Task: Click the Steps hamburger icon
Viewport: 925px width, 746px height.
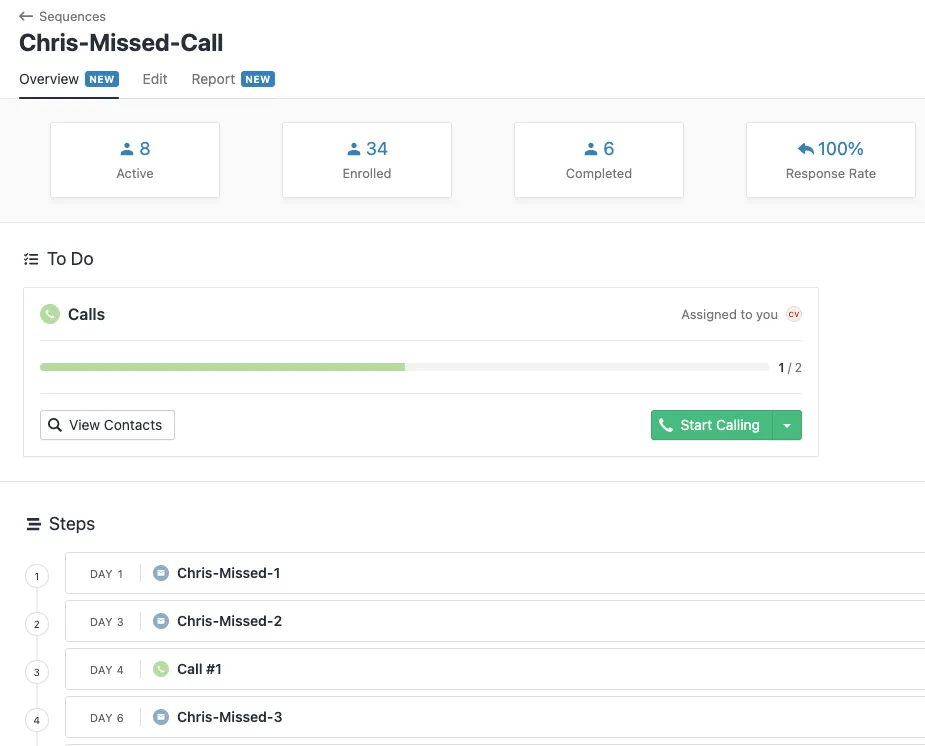Action: click(x=33, y=523)
